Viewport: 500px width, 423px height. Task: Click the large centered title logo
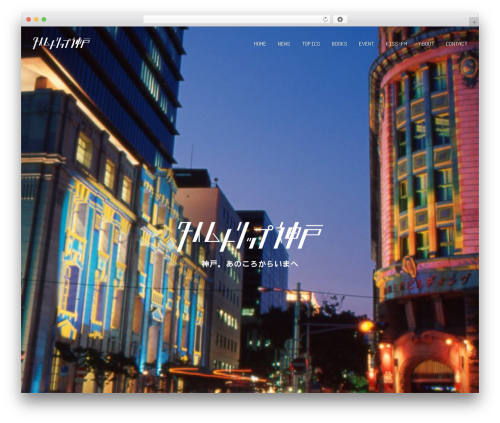coord(250,237)
